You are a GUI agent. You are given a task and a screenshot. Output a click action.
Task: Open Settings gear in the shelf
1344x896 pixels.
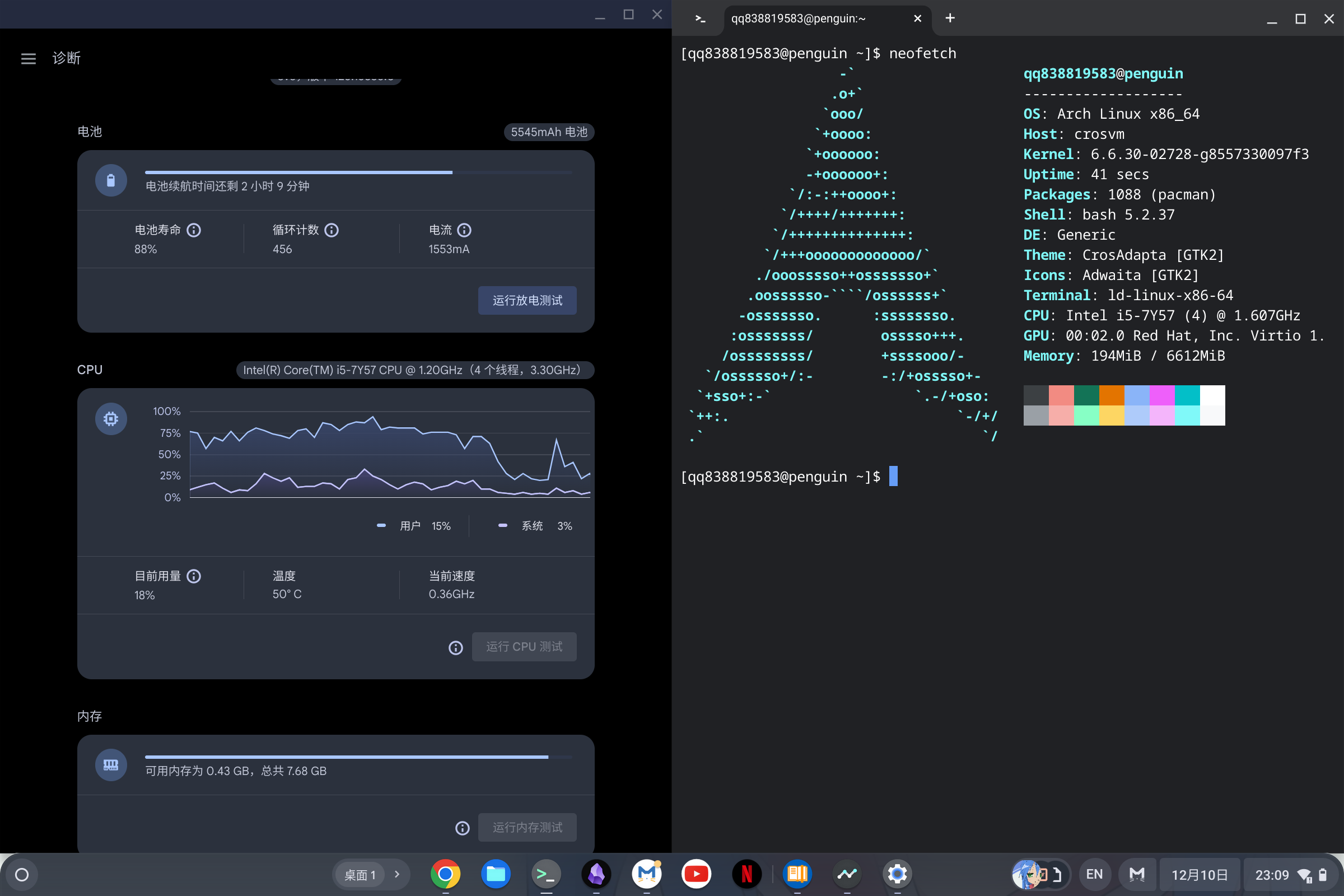pyautogui.click(x=897, y=874)
